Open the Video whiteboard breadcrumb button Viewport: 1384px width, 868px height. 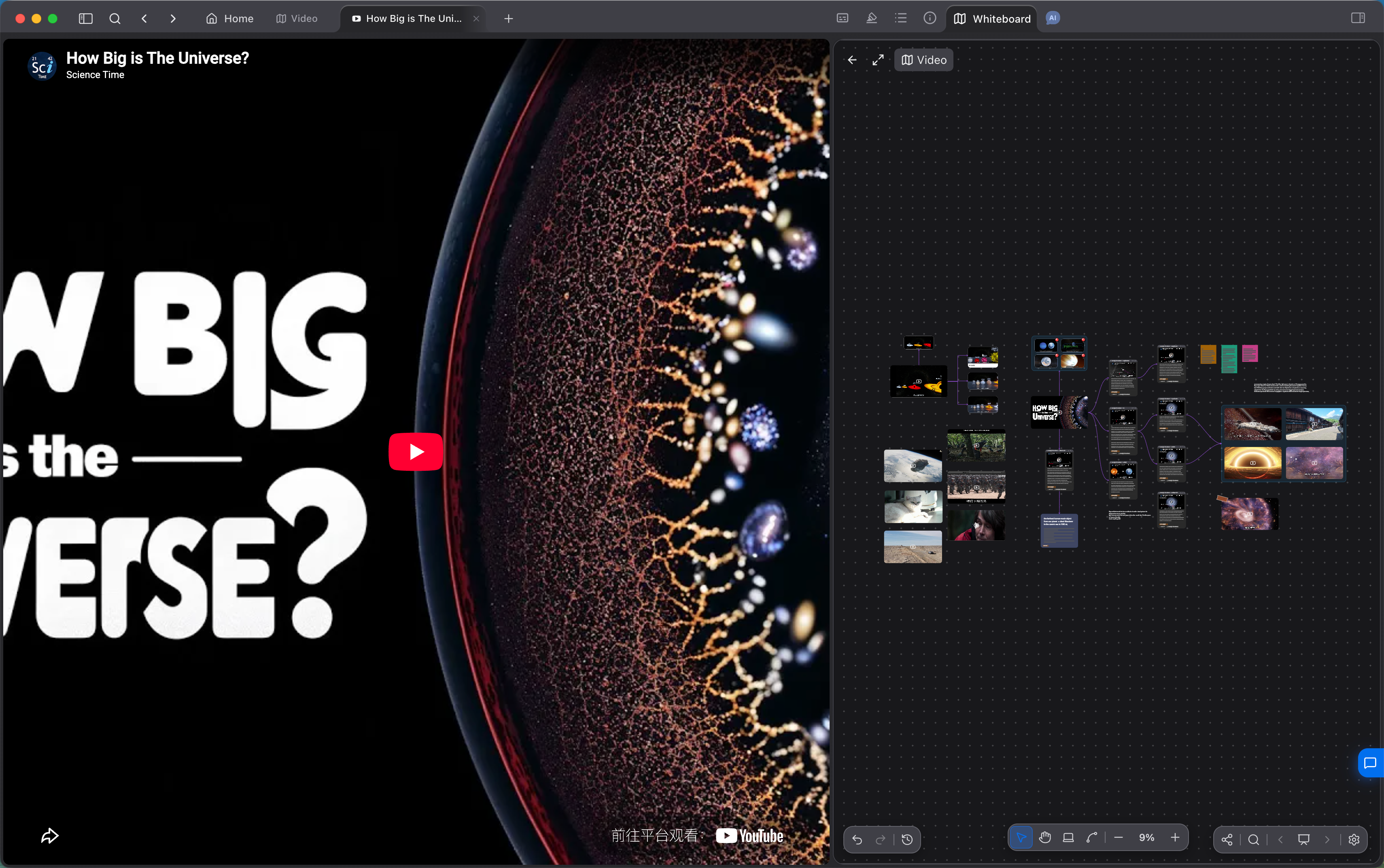click(x=923, y=60)
